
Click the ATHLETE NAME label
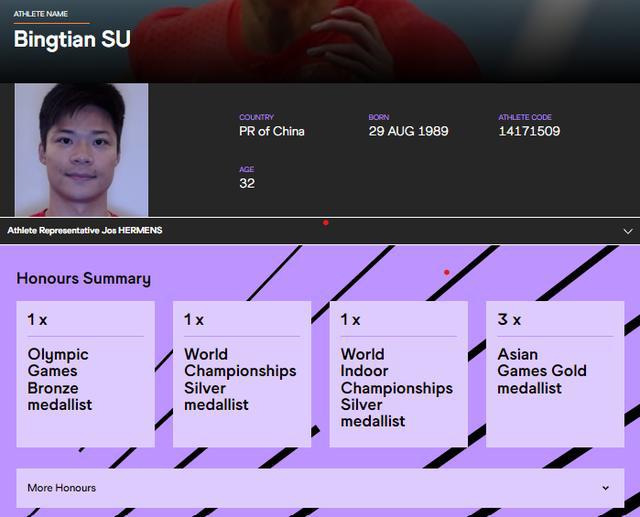coord(41,14)
